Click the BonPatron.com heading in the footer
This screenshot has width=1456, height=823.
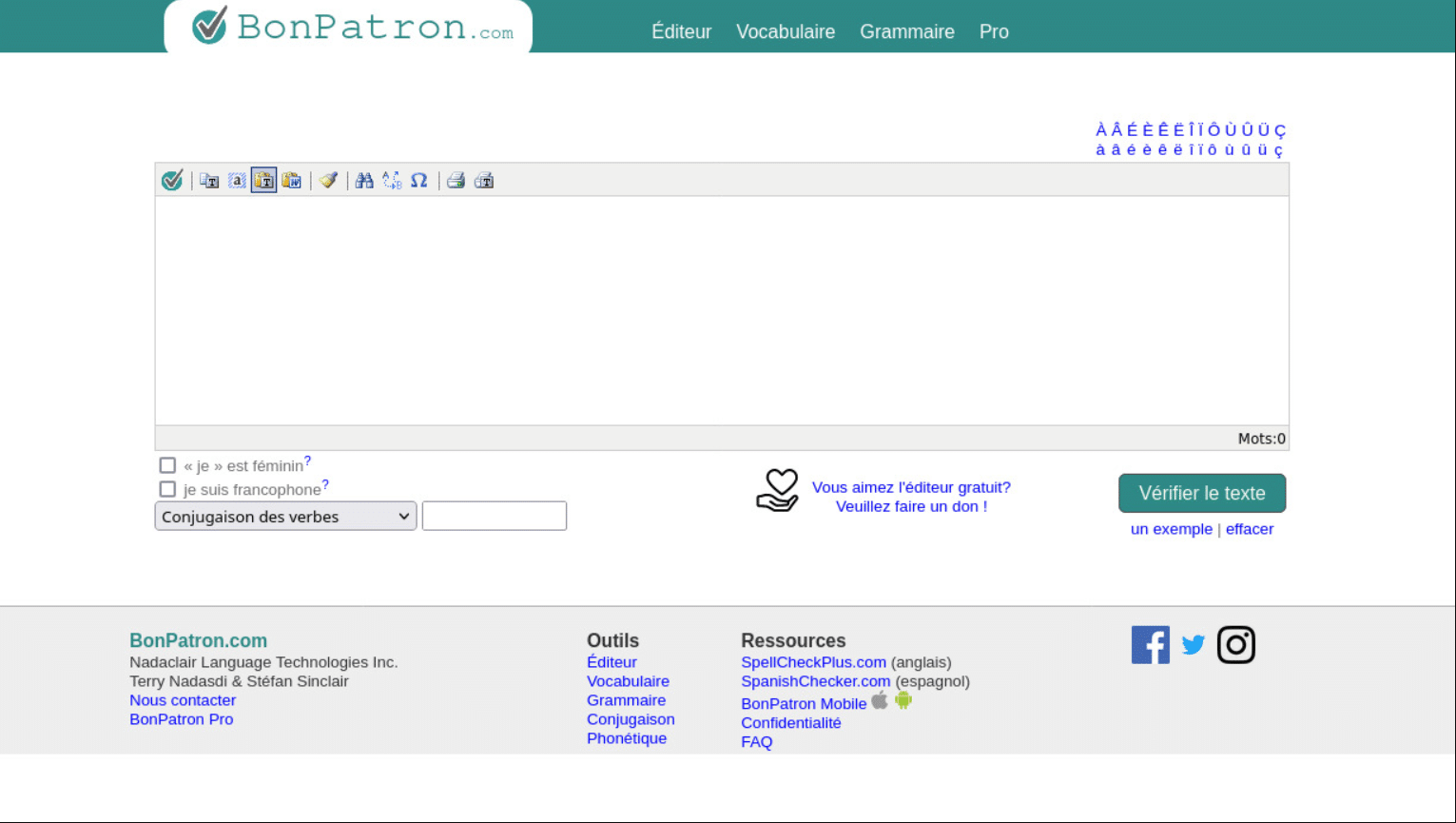tap(199, 640)
